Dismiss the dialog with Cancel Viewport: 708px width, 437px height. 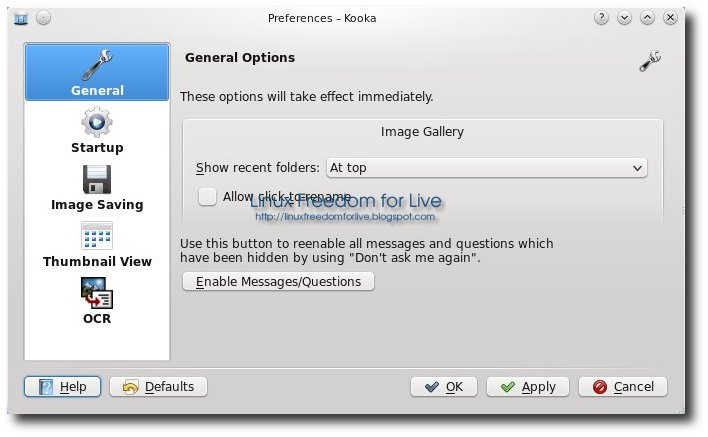622,387
